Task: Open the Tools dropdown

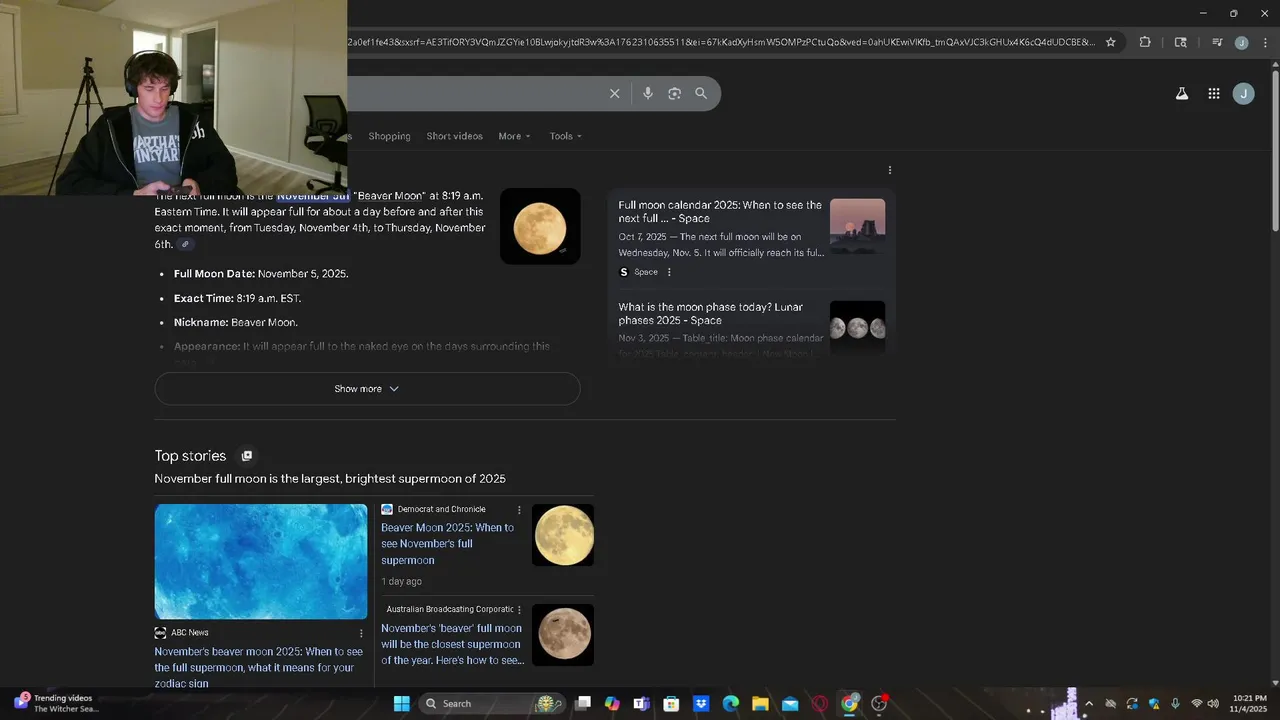Action: 566,136
